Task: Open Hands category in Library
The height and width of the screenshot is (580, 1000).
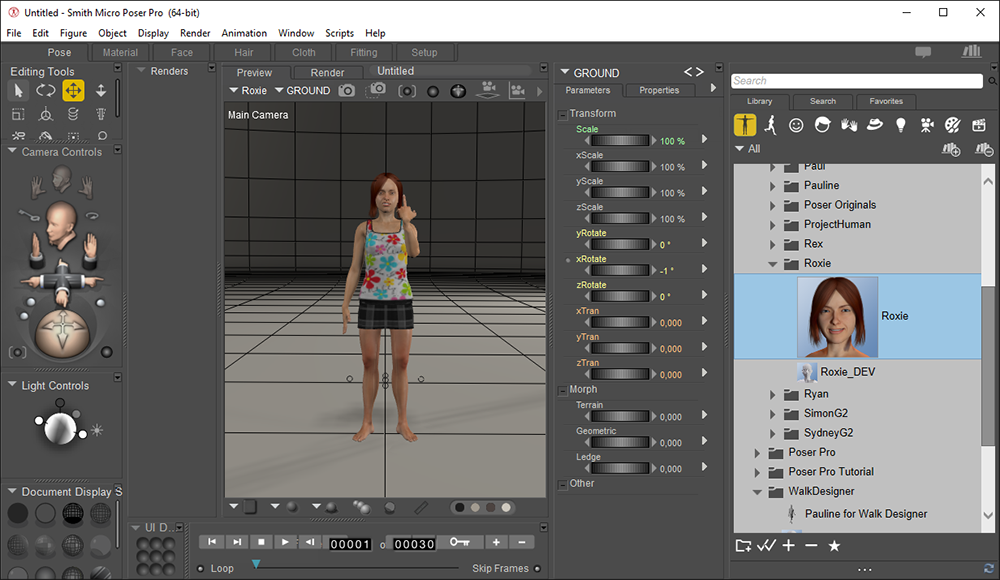Action: pyautogui.click(x=849, y=125)
